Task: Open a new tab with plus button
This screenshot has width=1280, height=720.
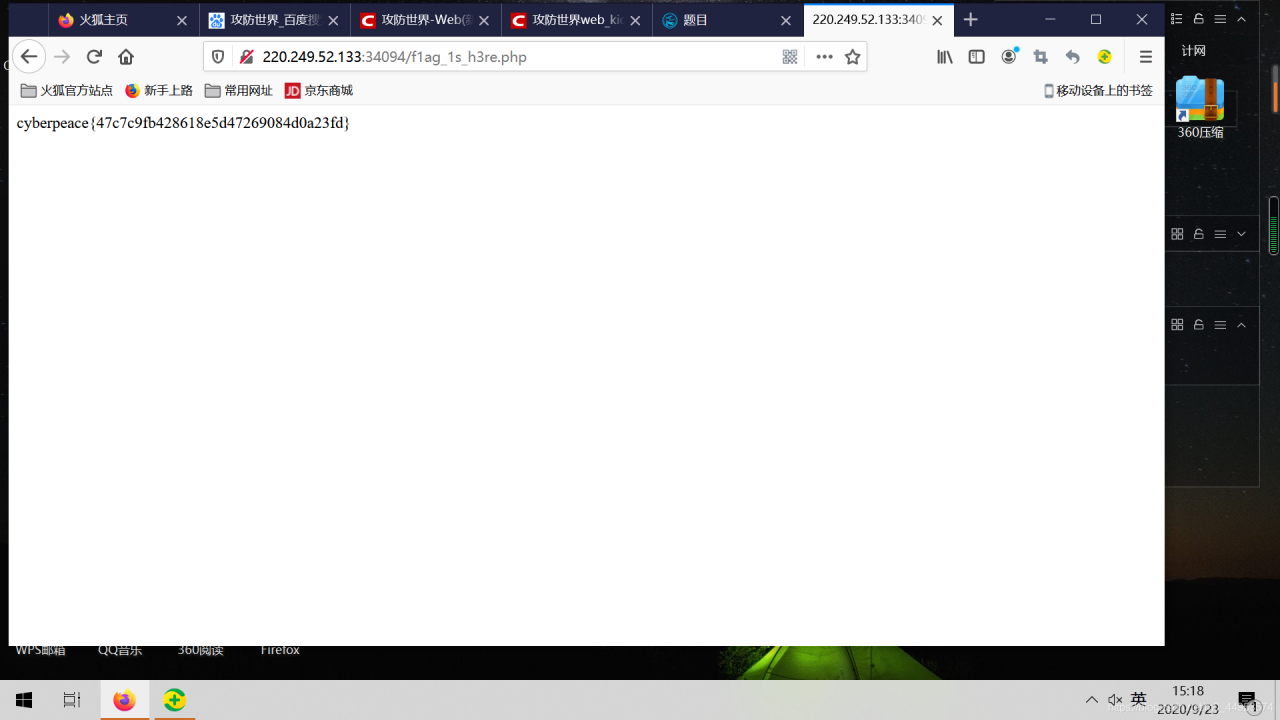Action: click(970, 20)
